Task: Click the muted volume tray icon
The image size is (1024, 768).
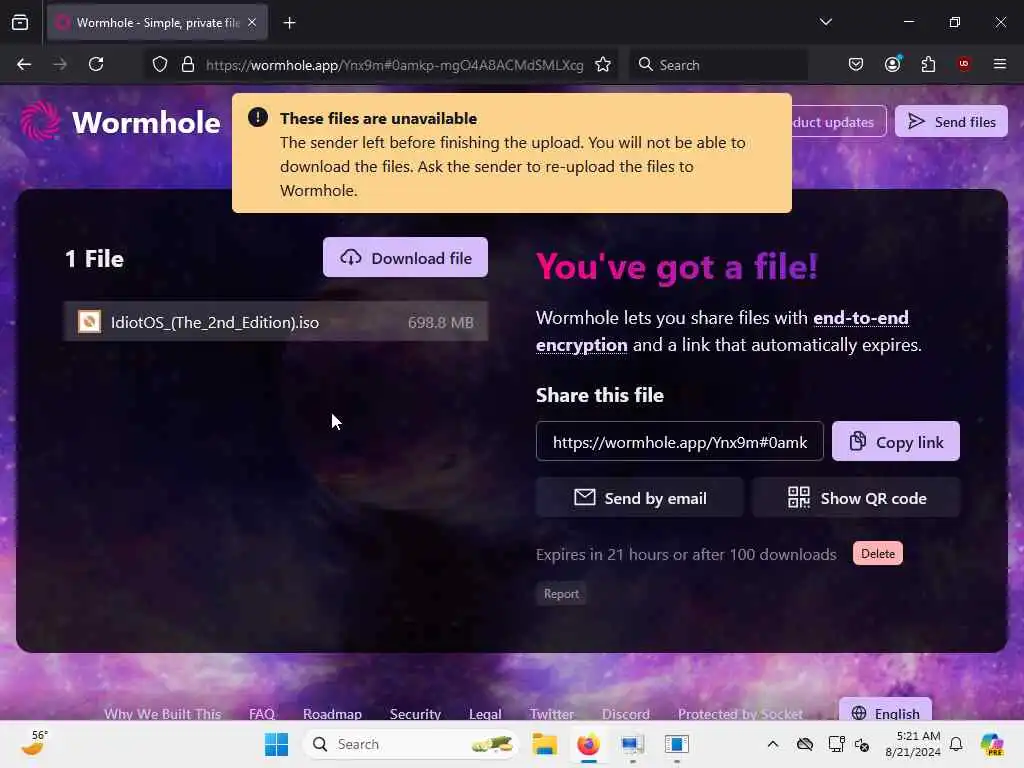Action: [862, 744]
